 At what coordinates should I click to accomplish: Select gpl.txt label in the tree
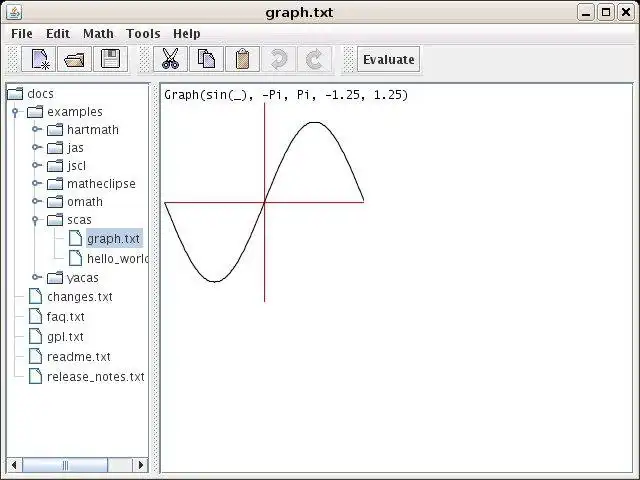click(x=65, y=337)
